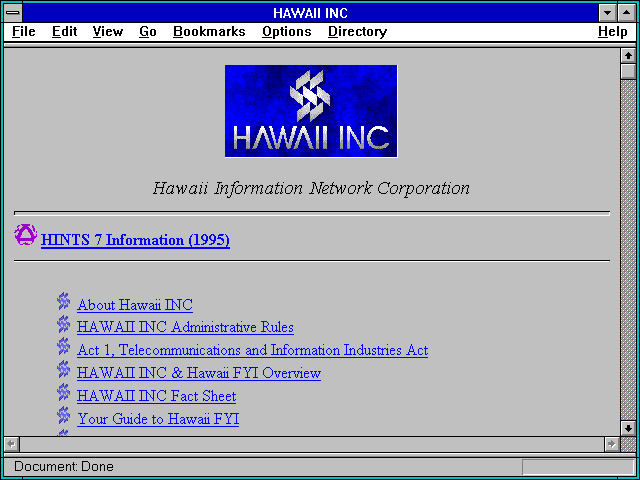The height and width of the screenshot is (480, 640).
Task: Click the status bar progress indicator box
Action: (578, 467)
